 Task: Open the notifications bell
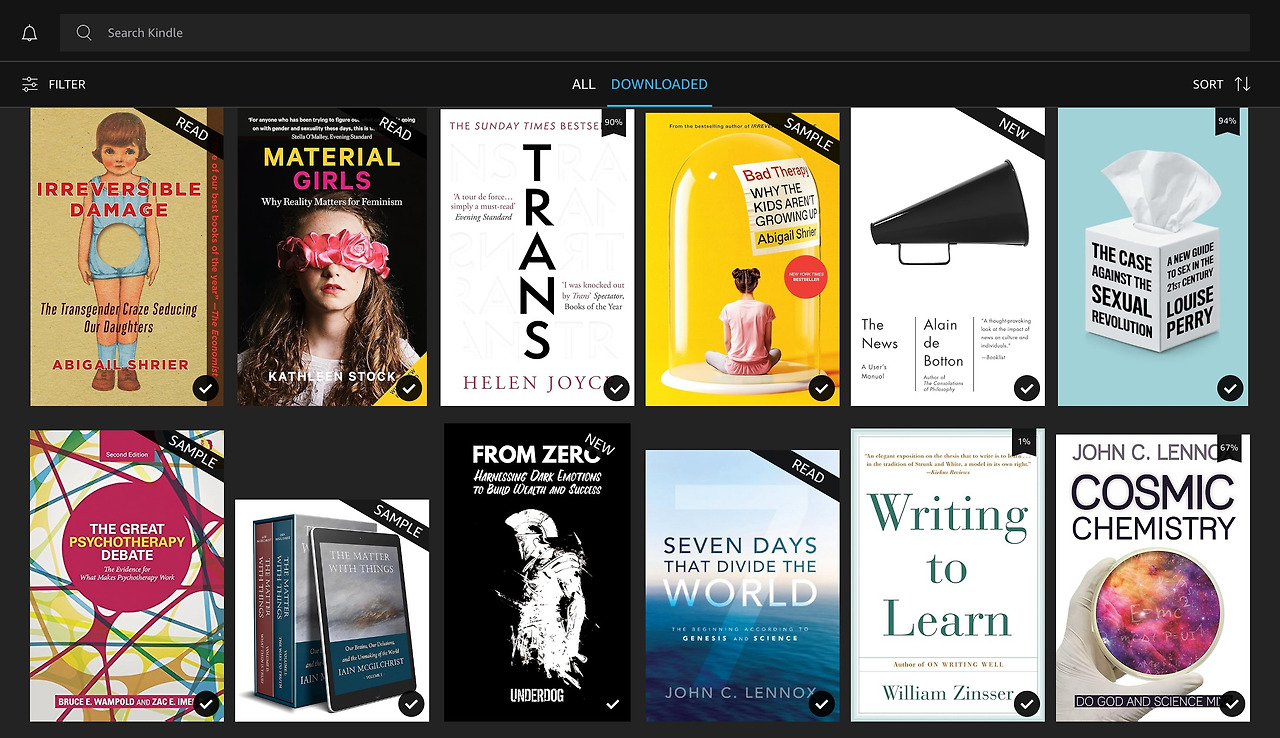click(30, 33)
